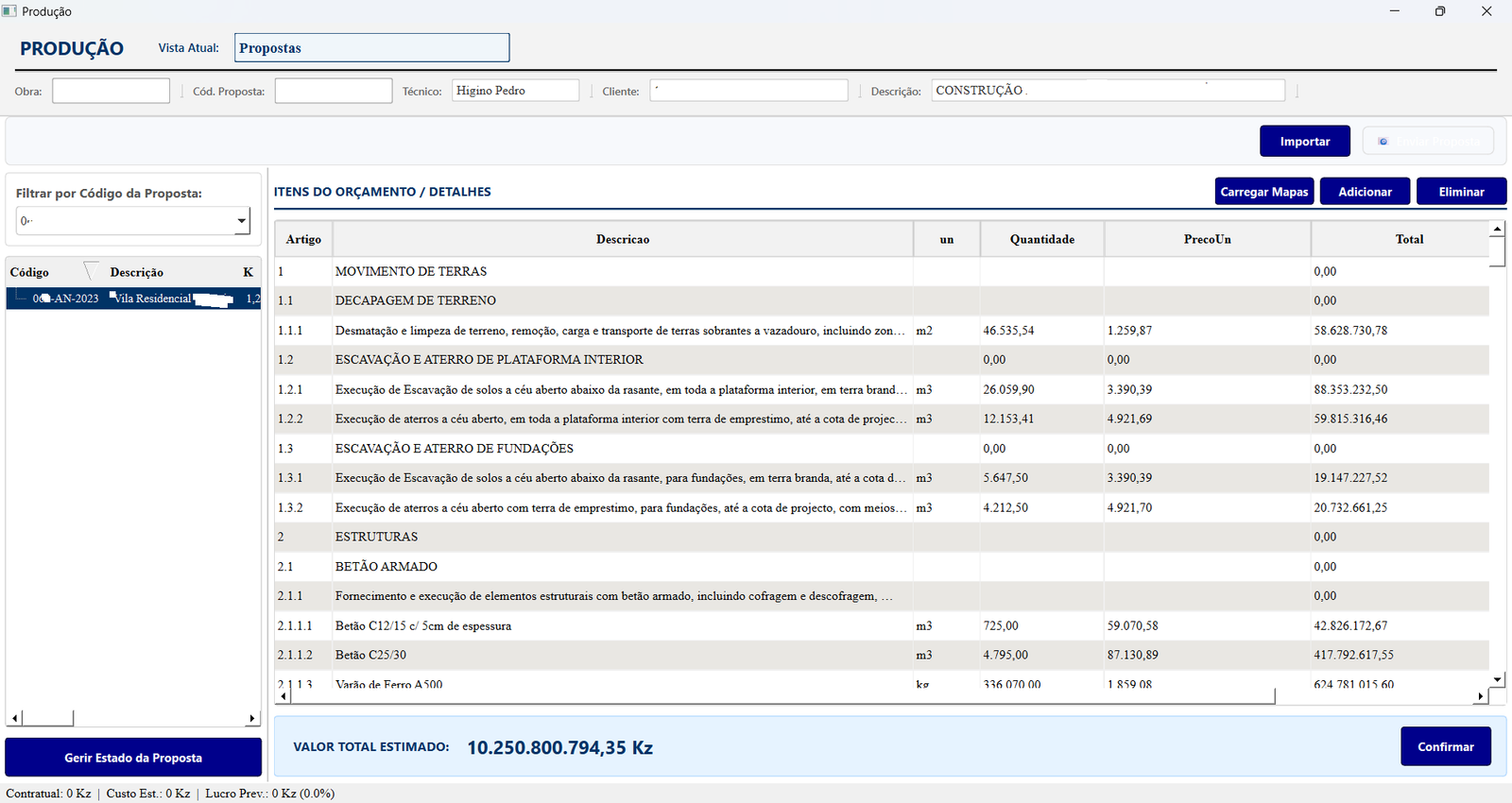Click the Descricao column header in budget table
Screen dimensions: 1512x803
click(623, 239)
